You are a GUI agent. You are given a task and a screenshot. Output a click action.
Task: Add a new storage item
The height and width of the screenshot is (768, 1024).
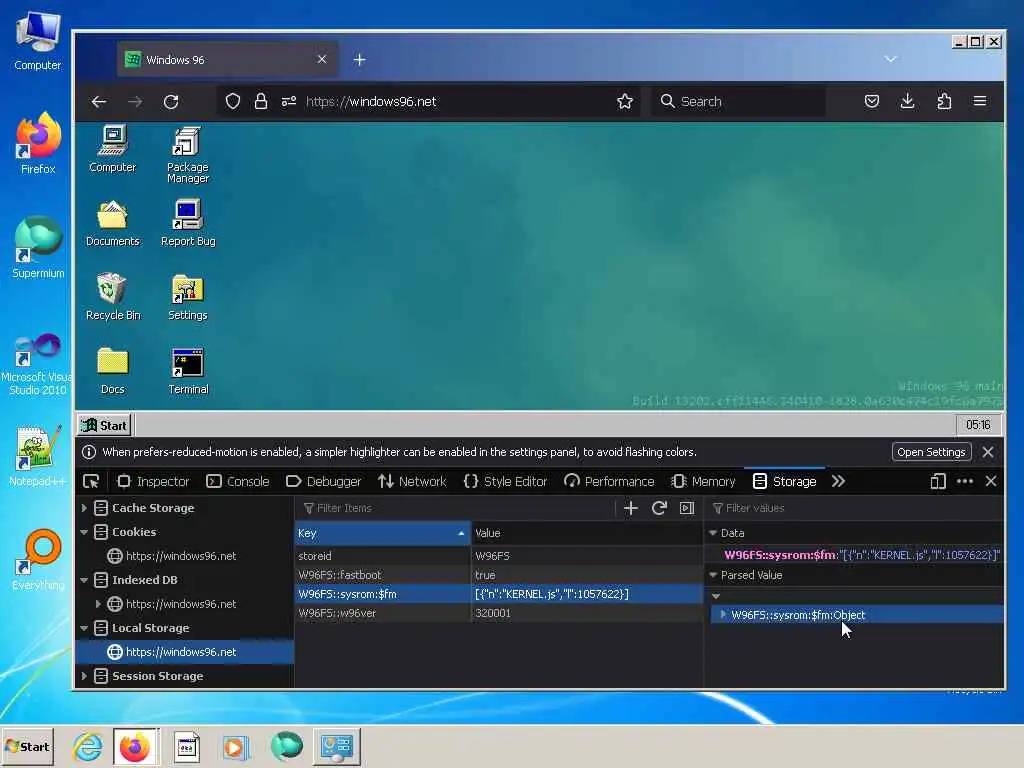(x=630, y=508)
